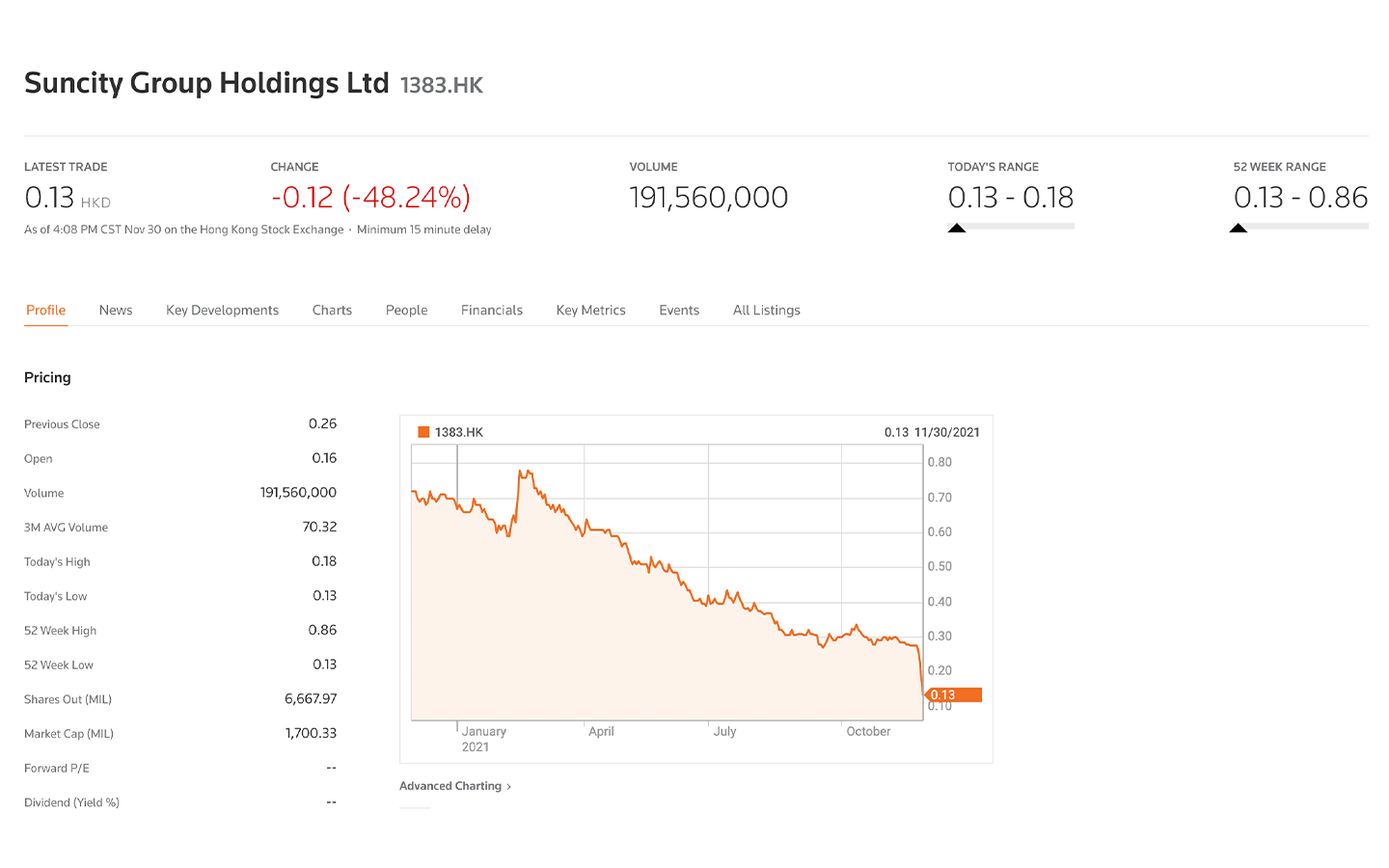
Task: Click the Suncity Group Holdings Ltd heading
Action: pos(206,83)
